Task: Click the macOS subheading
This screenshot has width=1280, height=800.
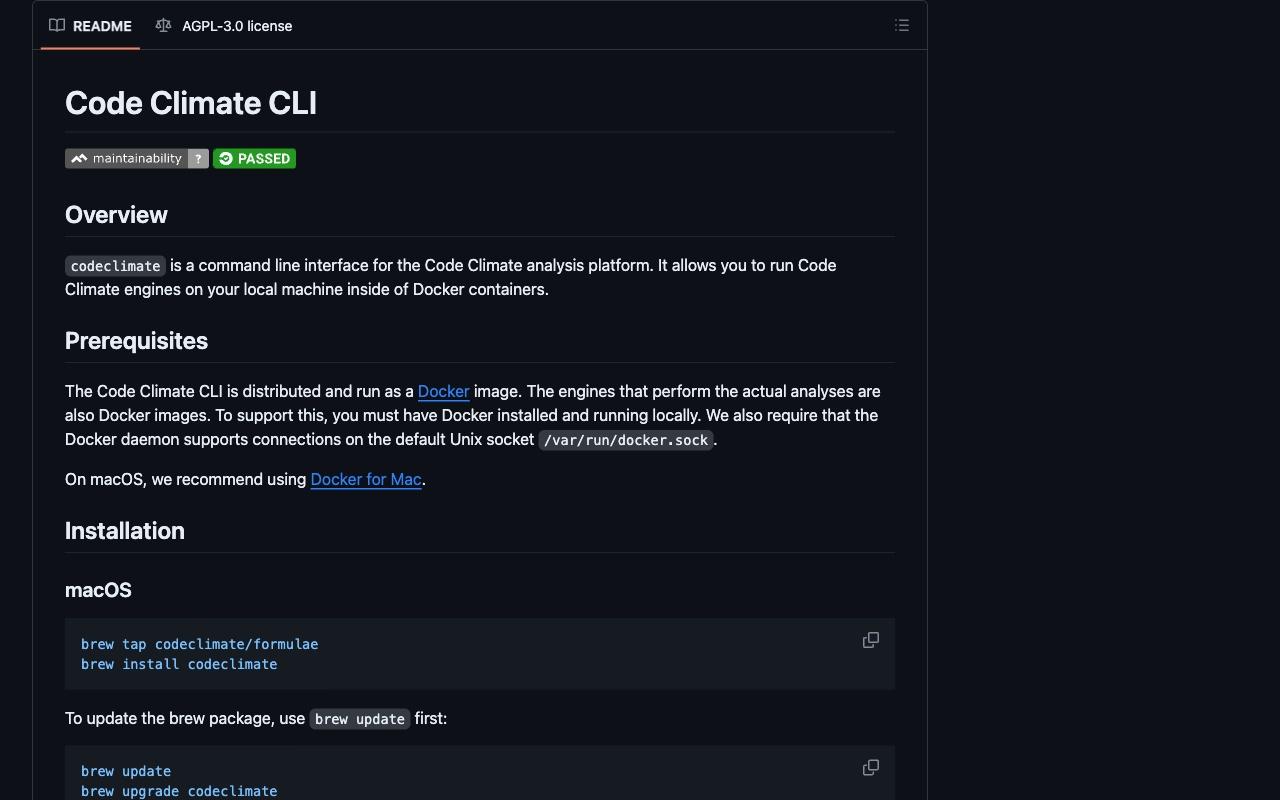Action: coord(98,590)
